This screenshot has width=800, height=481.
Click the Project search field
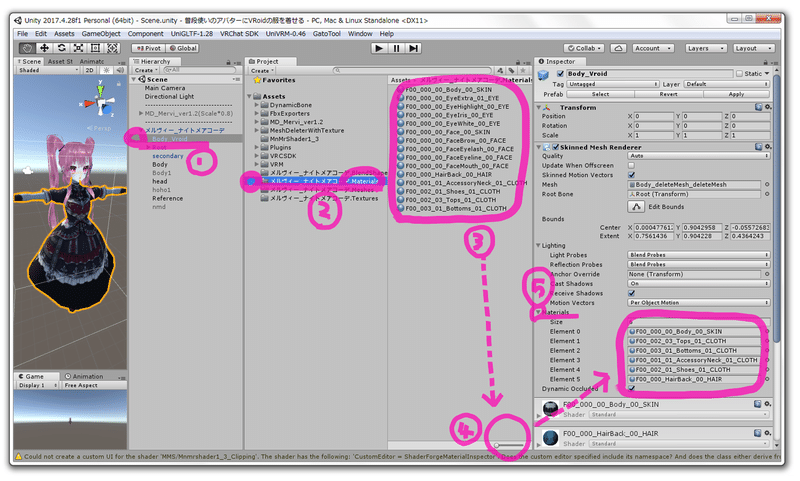coord(412,71)
